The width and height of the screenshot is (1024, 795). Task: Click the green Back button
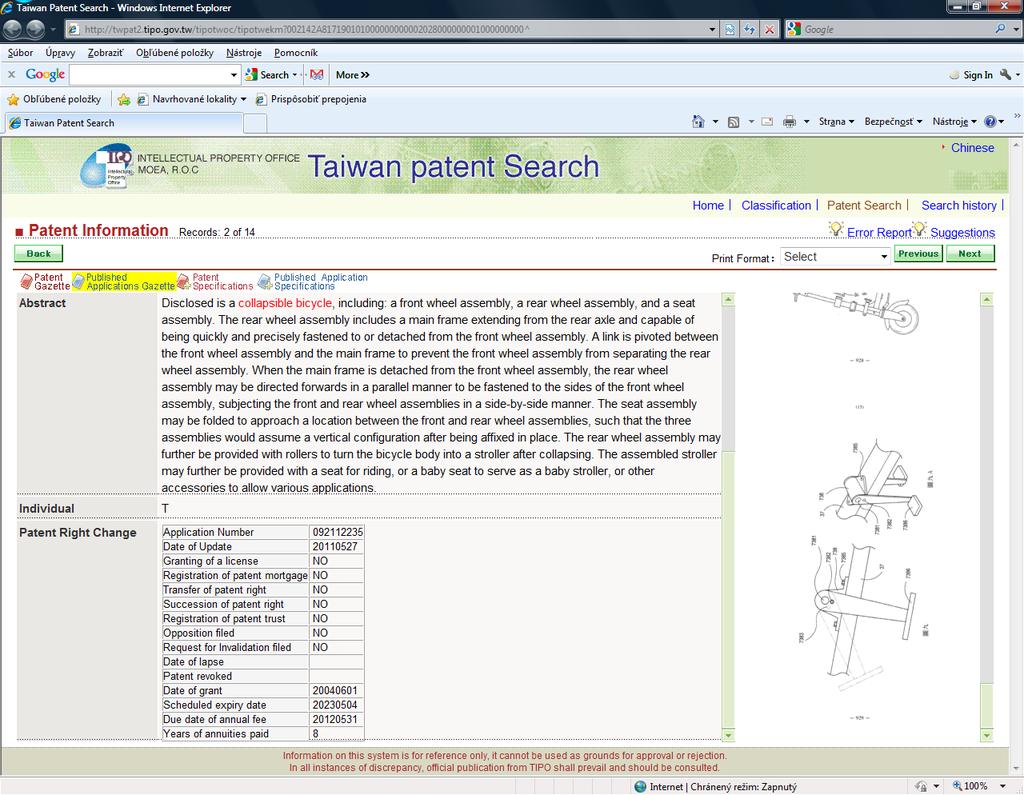[39, 253]
